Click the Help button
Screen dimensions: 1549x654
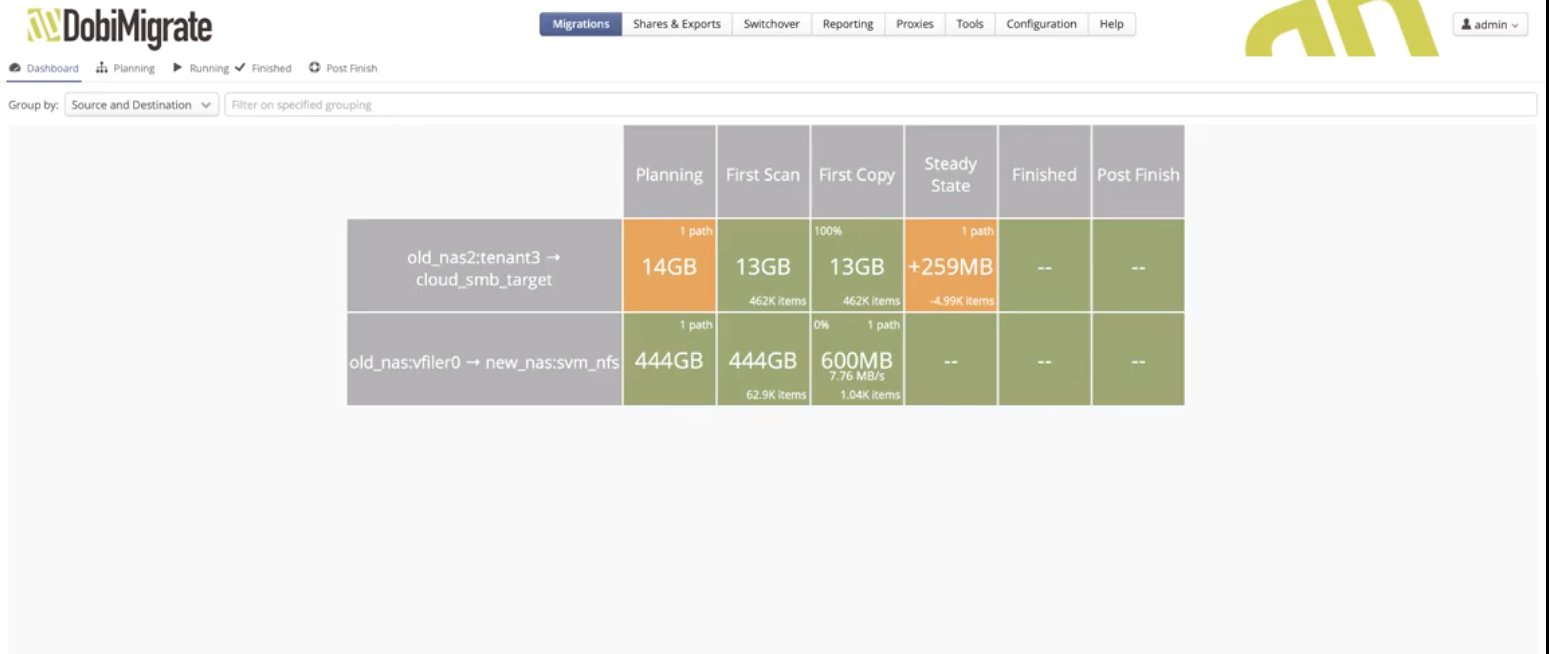[x=1111, y=25]
